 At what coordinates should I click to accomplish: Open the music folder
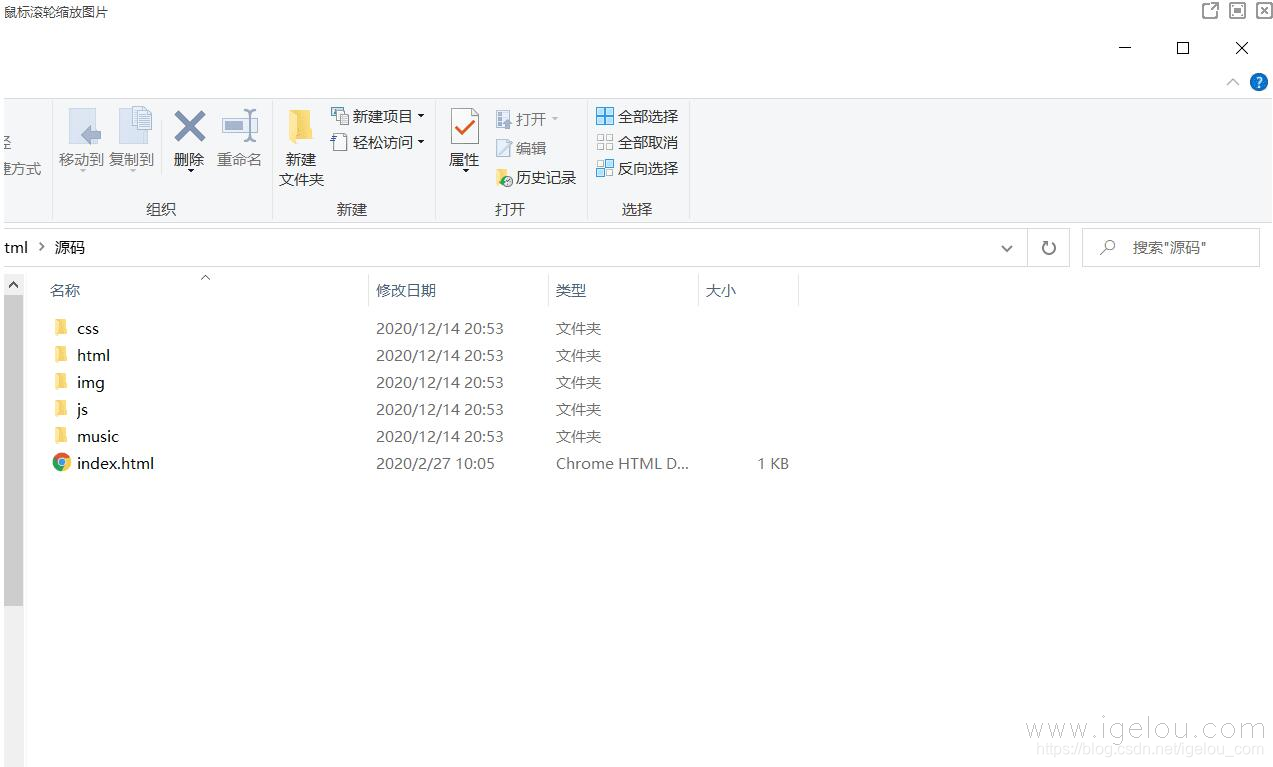click(98, 436)
